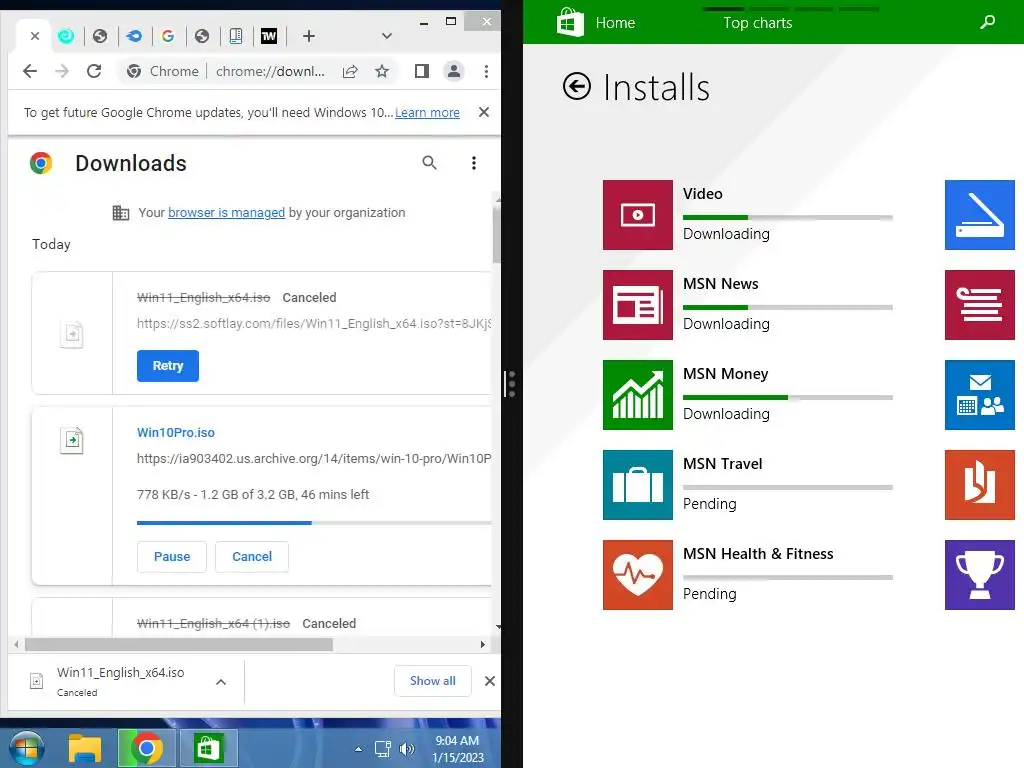Image resolution: width=1024 pixels, height=768 pixels.
Task: Close the Chrome download shelf
Action: click(490, 681)
